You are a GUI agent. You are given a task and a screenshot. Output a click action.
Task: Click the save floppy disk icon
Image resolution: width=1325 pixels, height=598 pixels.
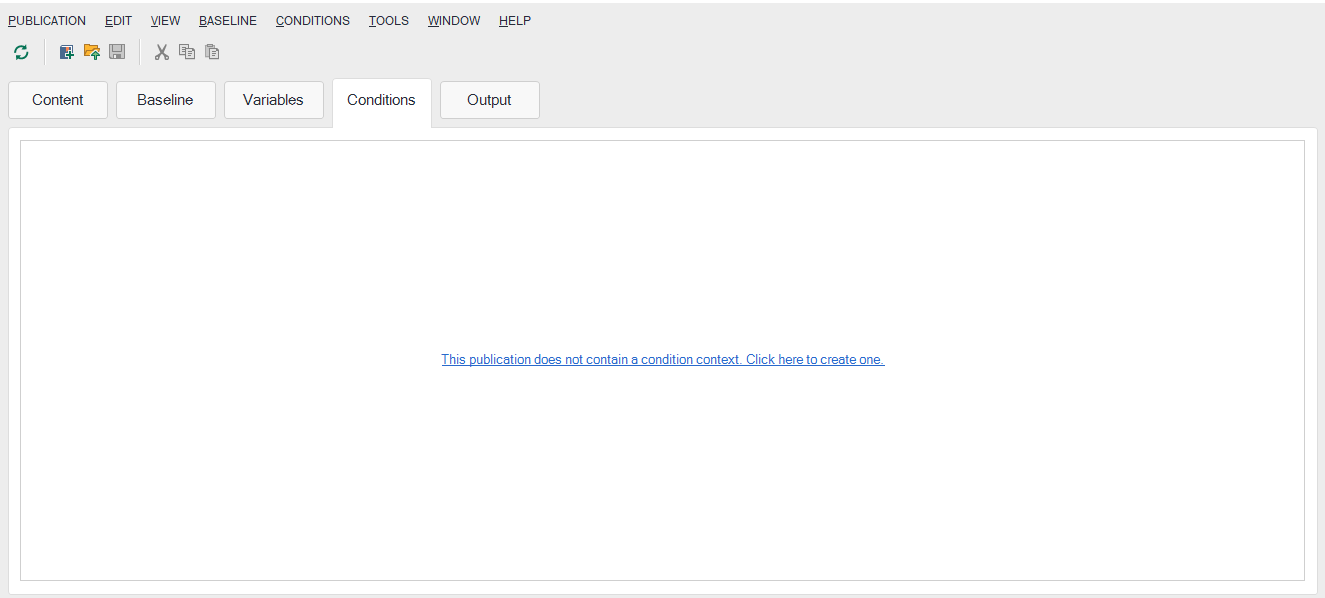coord(117,52)
